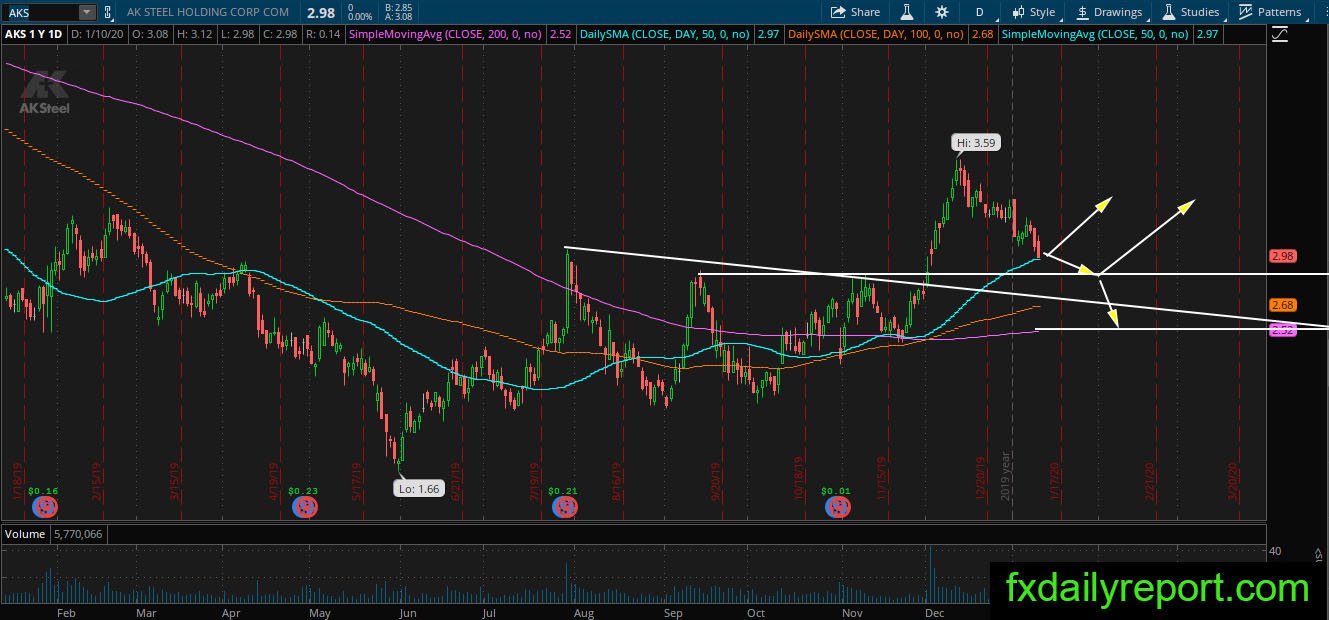The height and width of the screenshot is (620, 1329).
Task: Click the small icon beside symbol dropdown
Action: [x=107, y=12]
